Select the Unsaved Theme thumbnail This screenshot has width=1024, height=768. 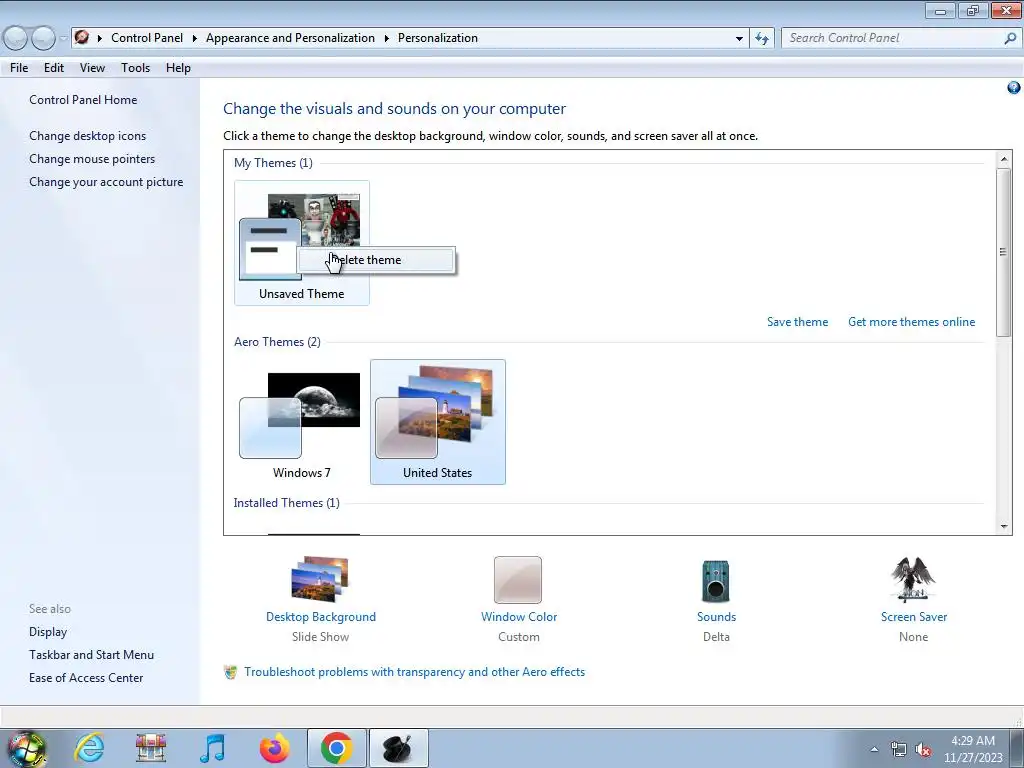302,243
